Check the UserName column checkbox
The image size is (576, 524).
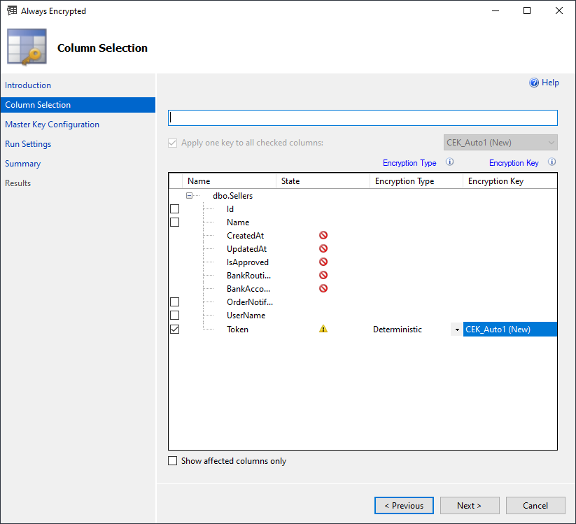click(174, 315)
